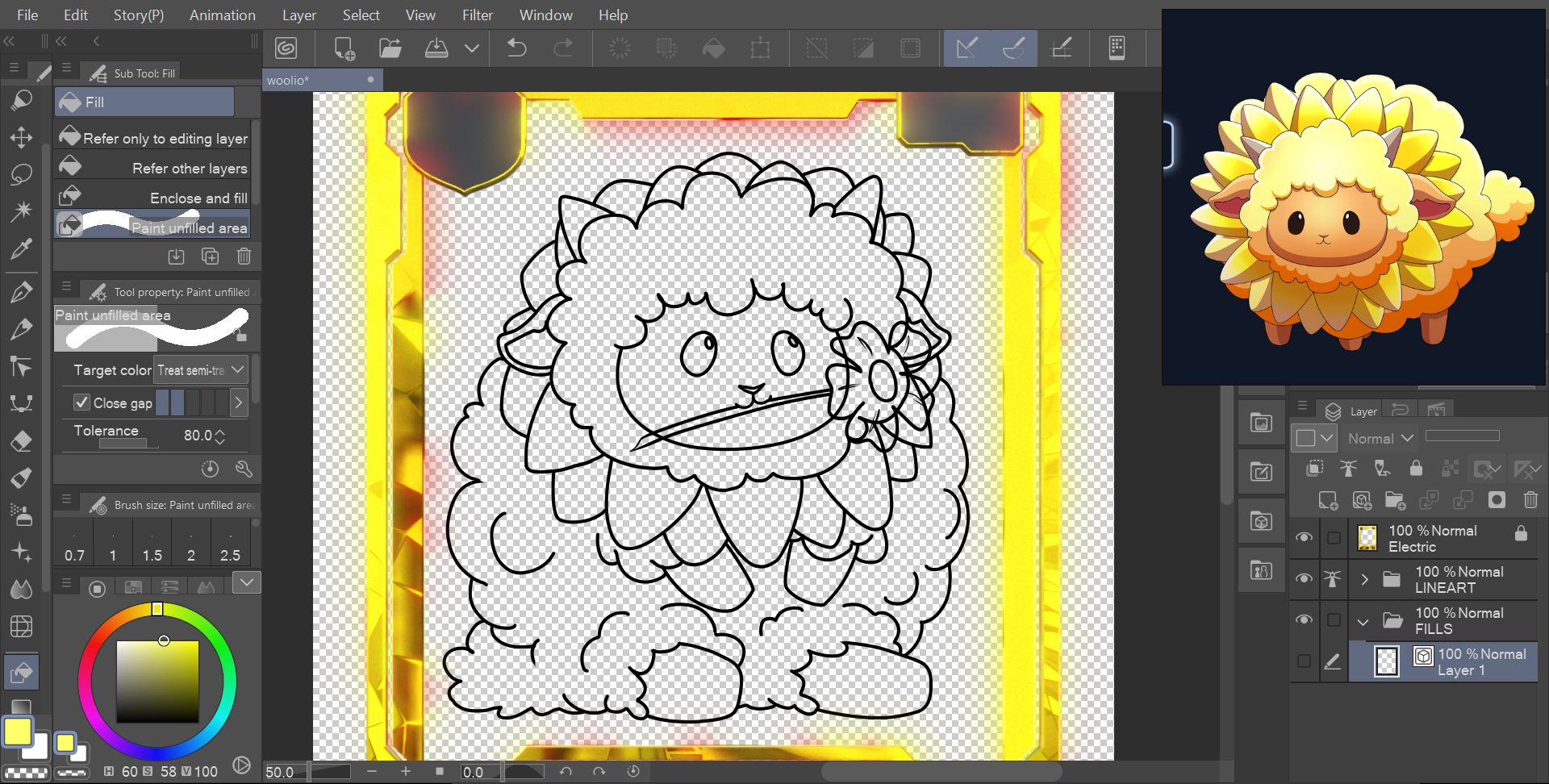
Task: Open the Target color dropdown
Action: tap(201, 370)
